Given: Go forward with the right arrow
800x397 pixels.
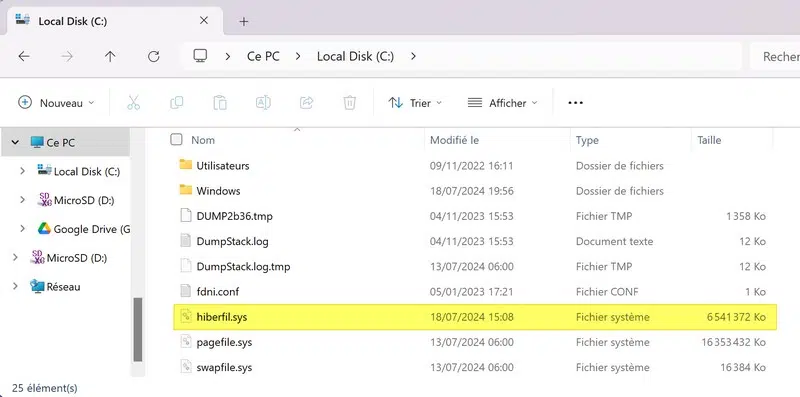Looking at the screenshot, I should click(67, 56).
